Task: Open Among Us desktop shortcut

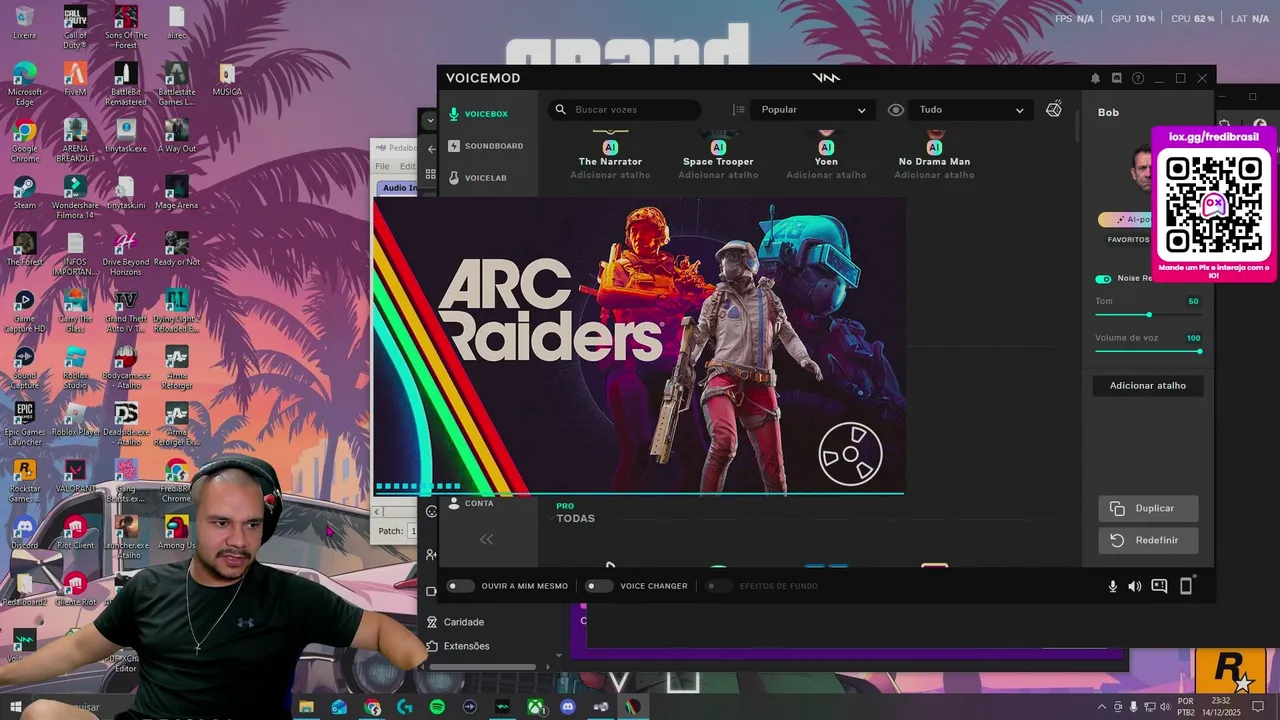Action: tap(176, 532)
